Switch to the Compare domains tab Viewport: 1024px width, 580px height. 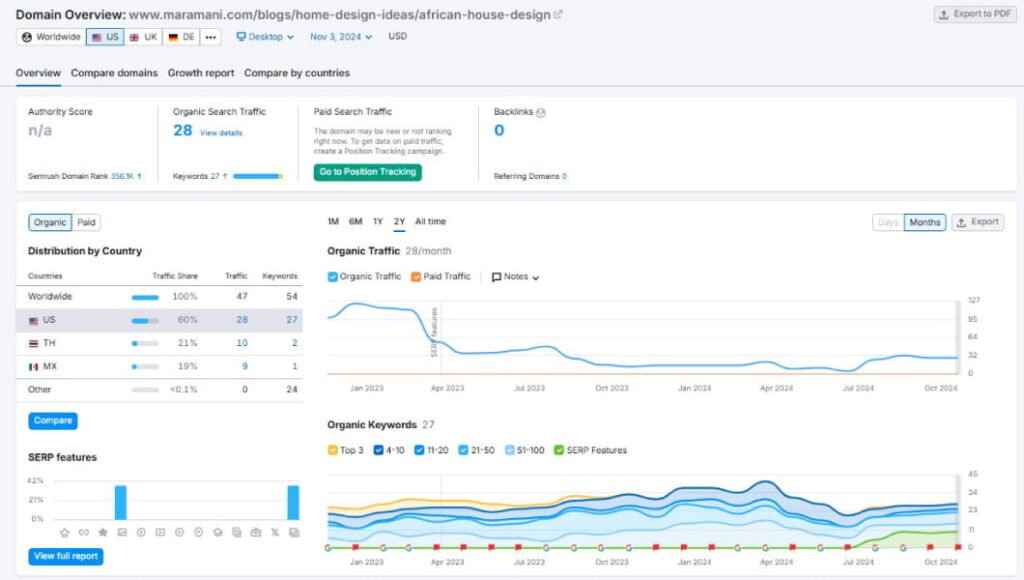[114, 73]
